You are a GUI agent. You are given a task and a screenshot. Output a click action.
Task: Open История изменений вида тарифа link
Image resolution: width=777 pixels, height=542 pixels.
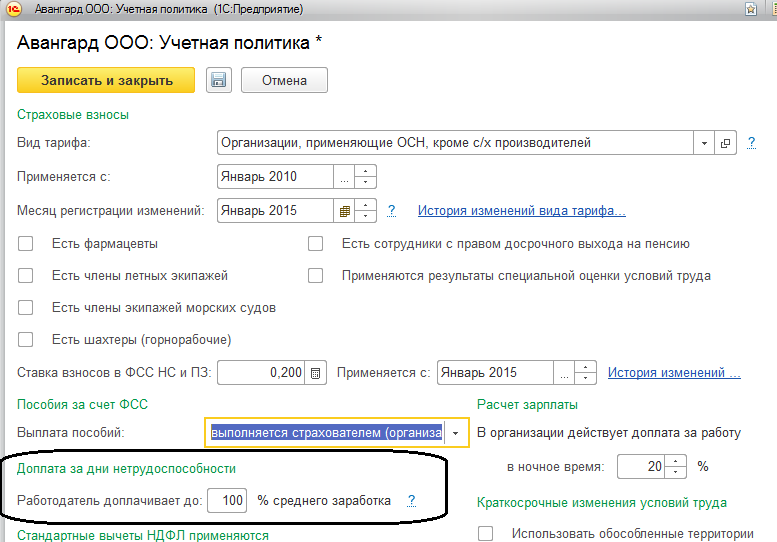(521, 211)
